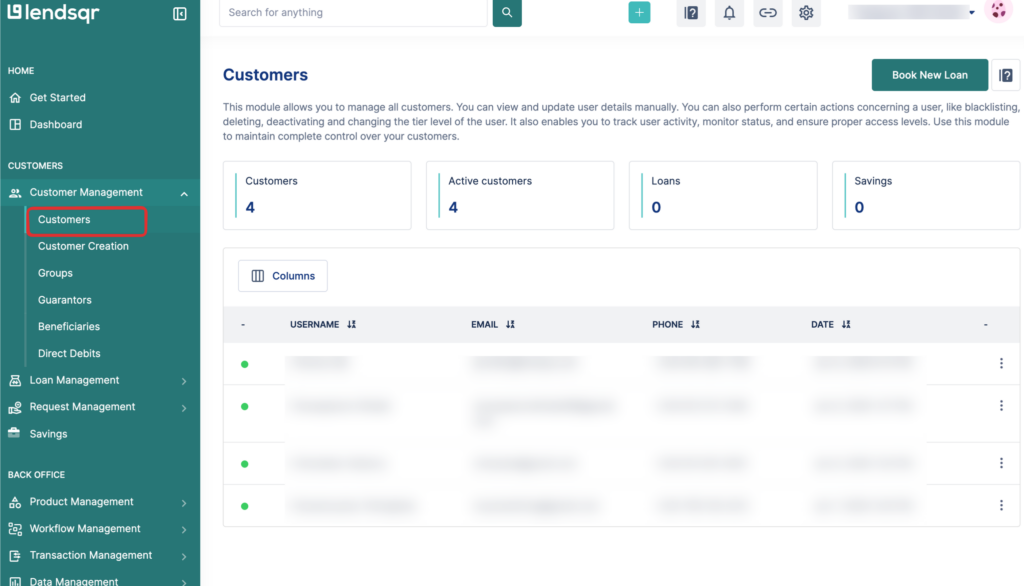Sort the table by the Email column
This screenshot has width=1024, height=586.
click(510, 324)
